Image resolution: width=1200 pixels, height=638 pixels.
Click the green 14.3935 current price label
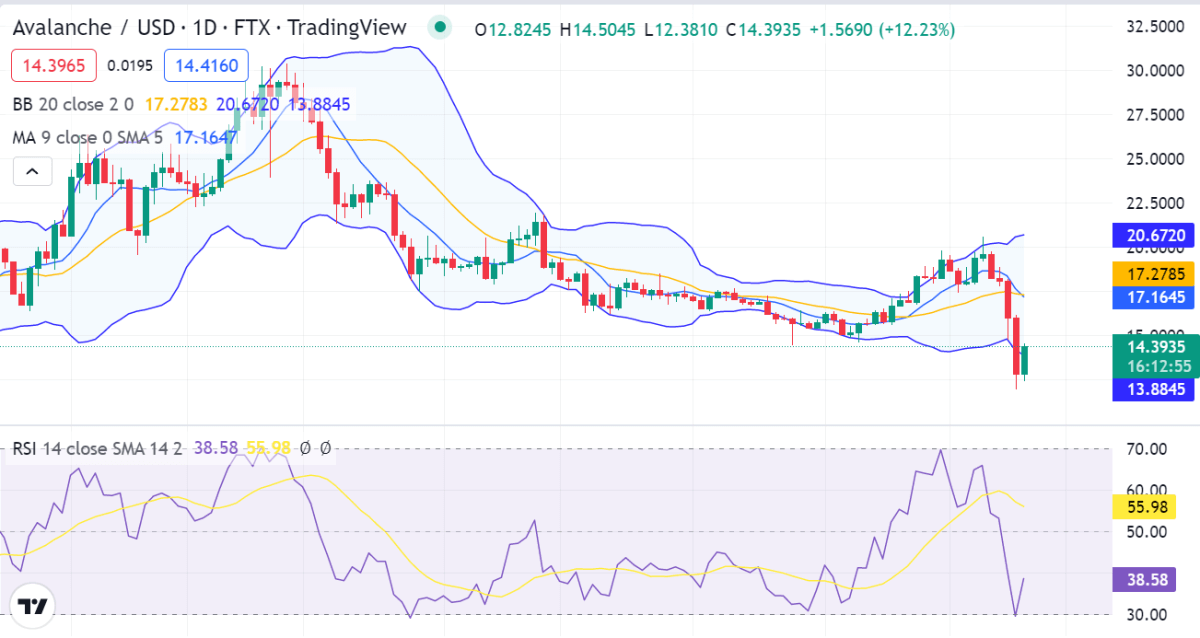point(1155,347)
